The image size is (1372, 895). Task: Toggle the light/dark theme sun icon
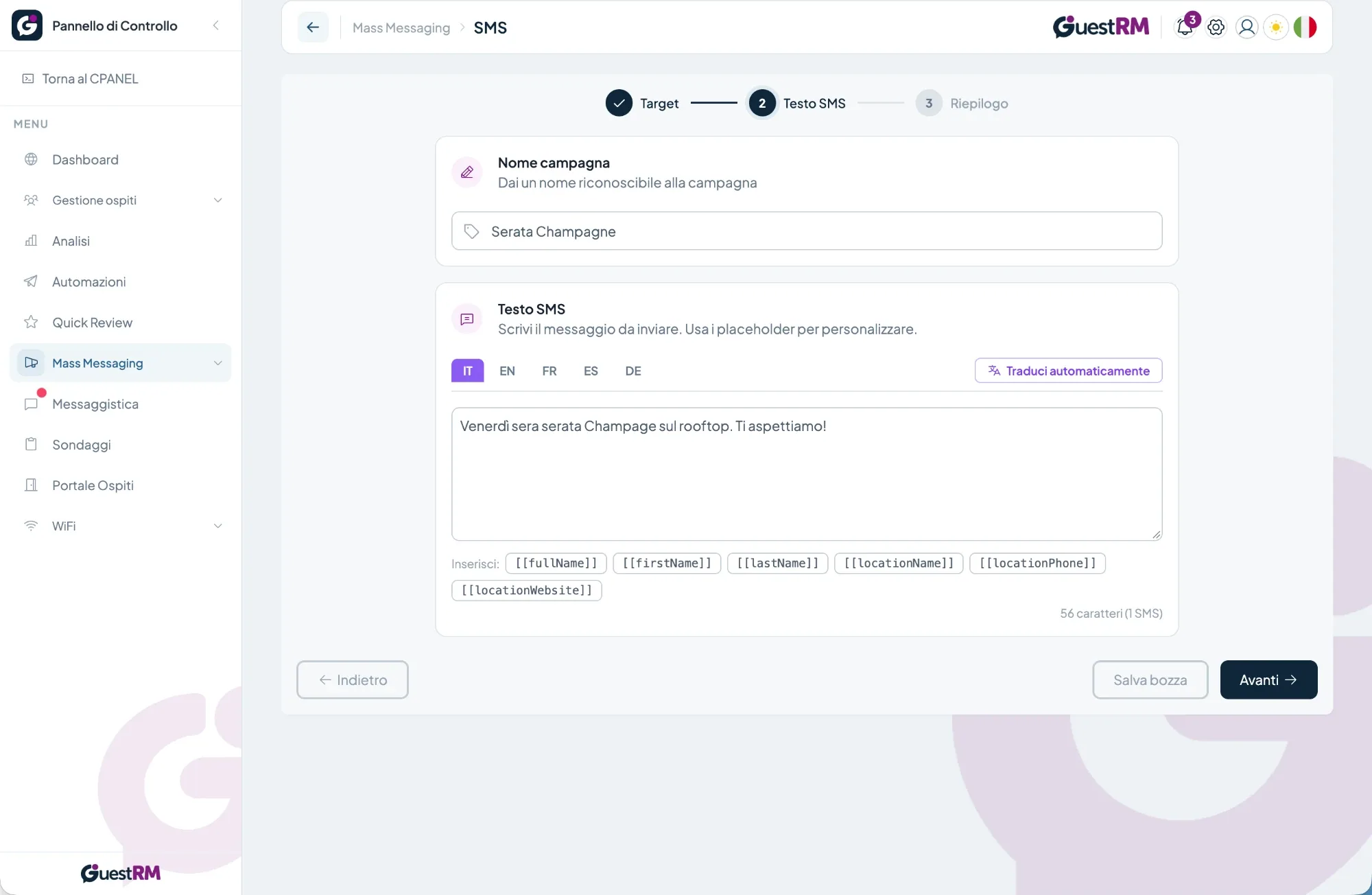(x=1276, y=27)
